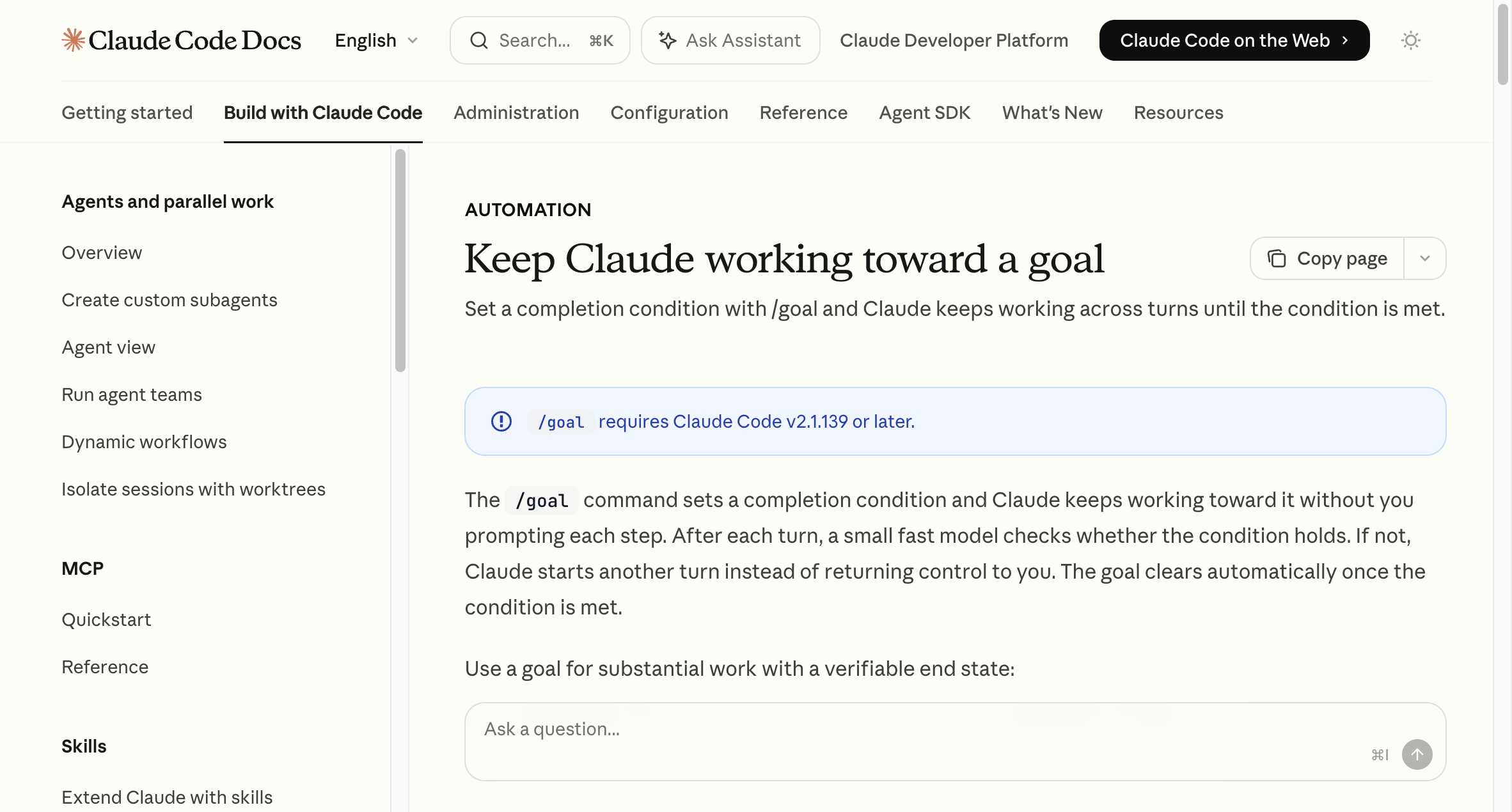Click the search magnifier icon
Viewport: 1512px width, 812px height.
point(479,40)
